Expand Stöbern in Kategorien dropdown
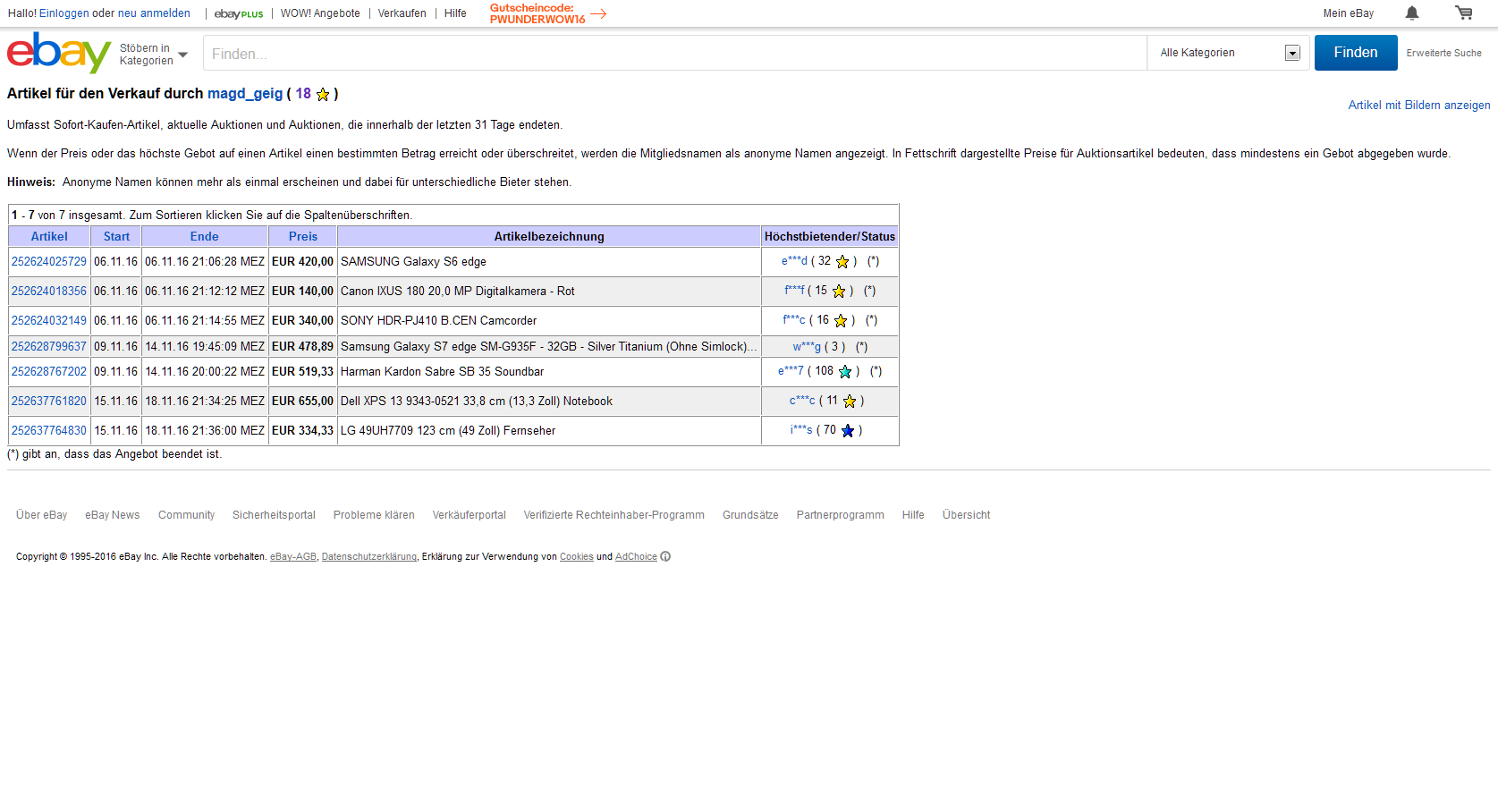This screenshot has width=1498, height=812. 154,55
